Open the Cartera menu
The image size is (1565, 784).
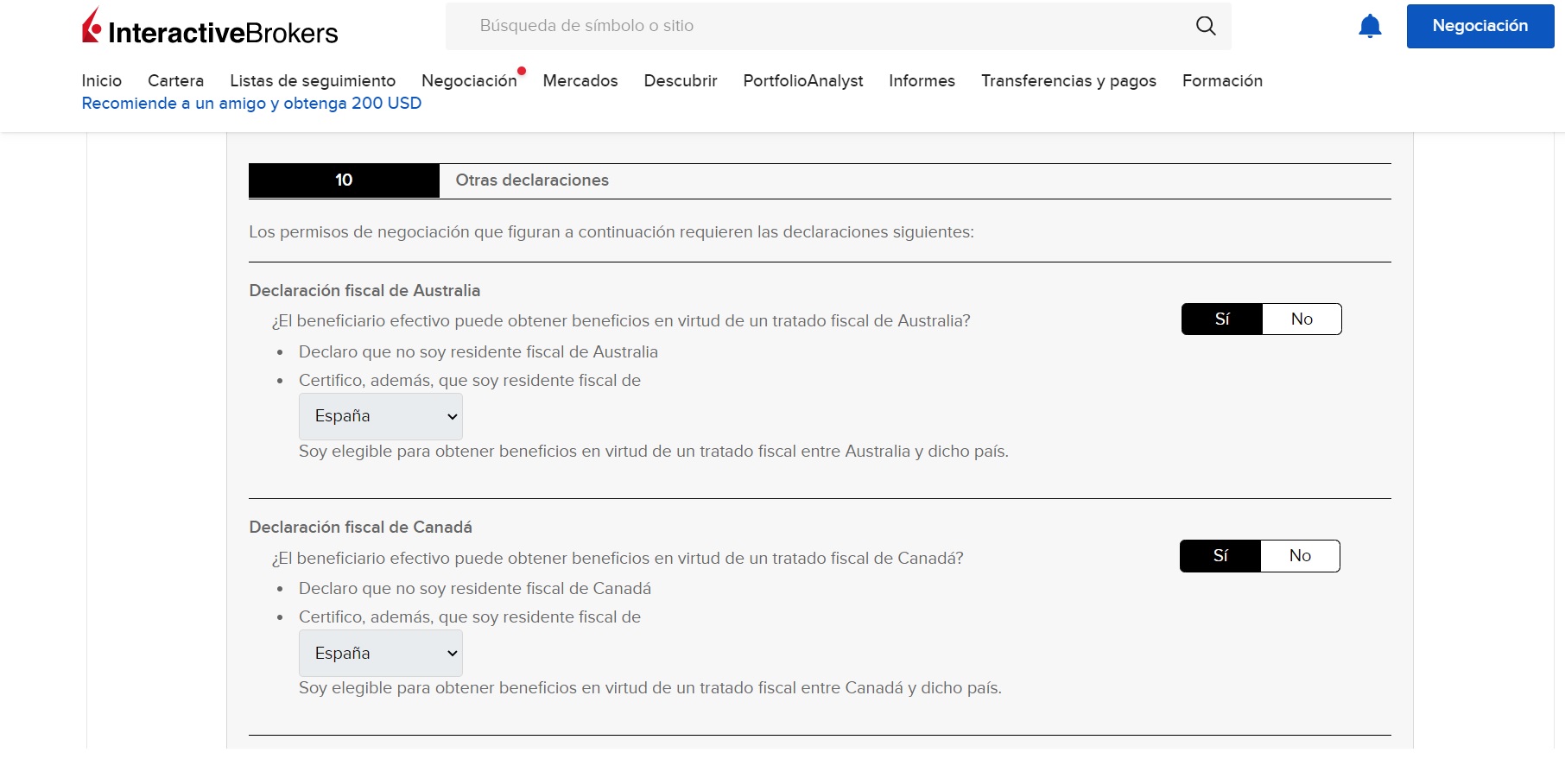coord(175,80)
